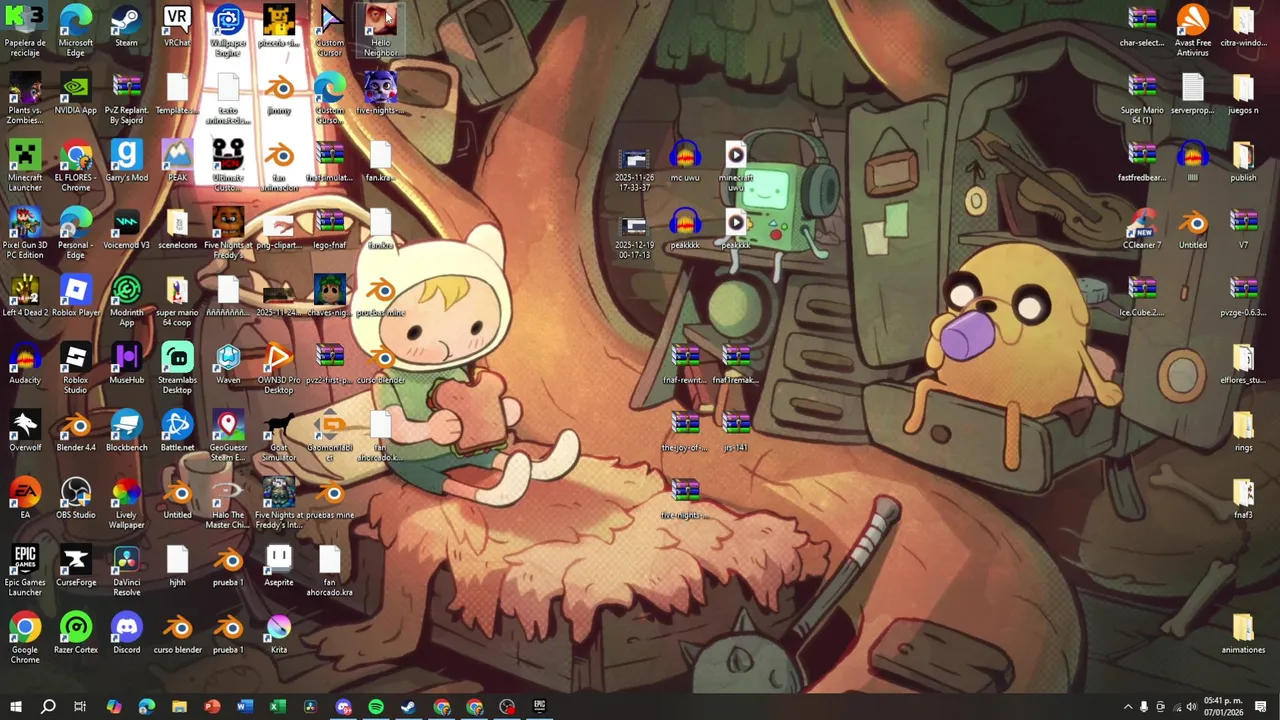Select the Goat Simulator desktop icon
The width and height of the screenshot is (1280, 720).
click(279, 436)
